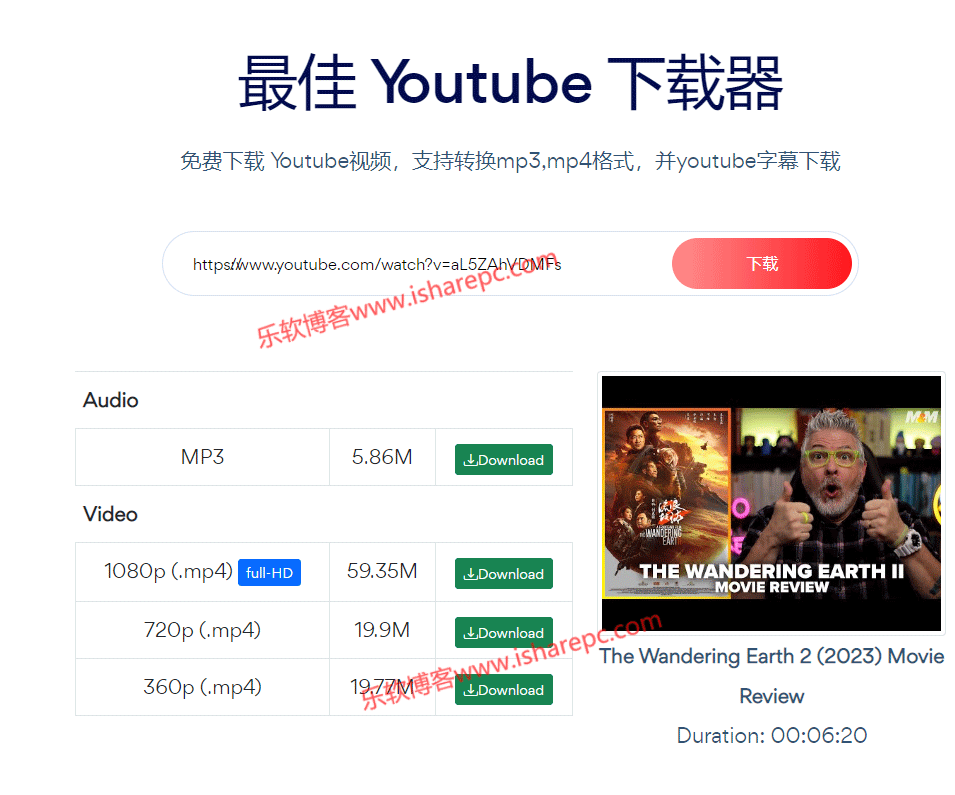This screenshot has height=795, width=955.
Task: Download the MP3 audio file
Action: (x=504, y=459)
